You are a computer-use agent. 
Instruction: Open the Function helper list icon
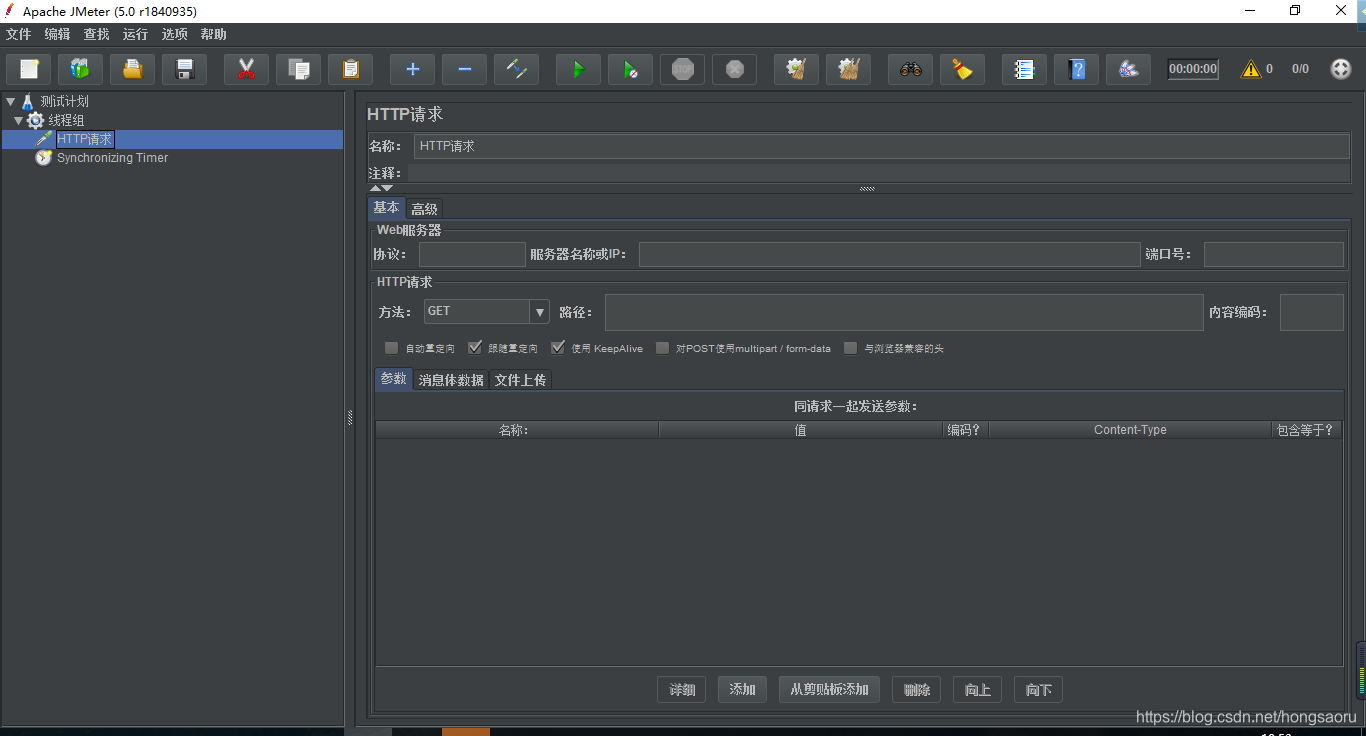pyautogui.click(x=1025, y=69)
